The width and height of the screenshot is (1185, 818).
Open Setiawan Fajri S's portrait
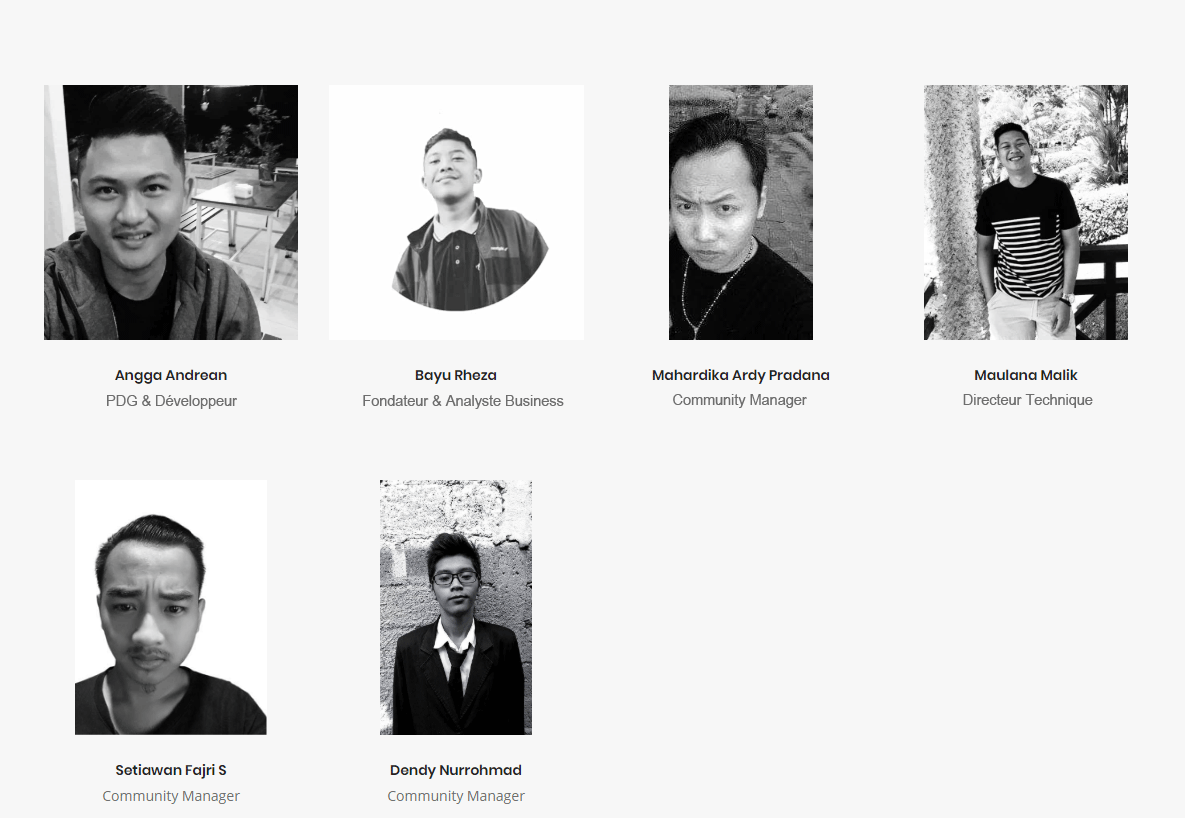[x=171, y=607]
